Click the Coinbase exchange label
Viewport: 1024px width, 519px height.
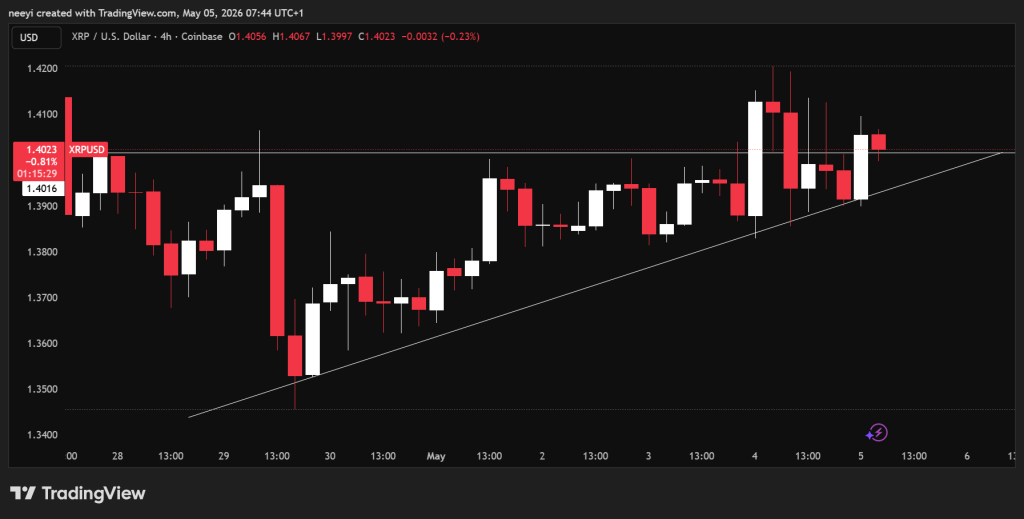[x=202, y=37]
